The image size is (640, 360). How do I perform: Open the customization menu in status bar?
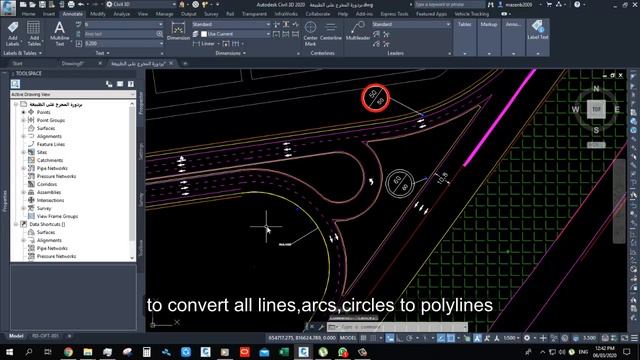tap(634, 338)
